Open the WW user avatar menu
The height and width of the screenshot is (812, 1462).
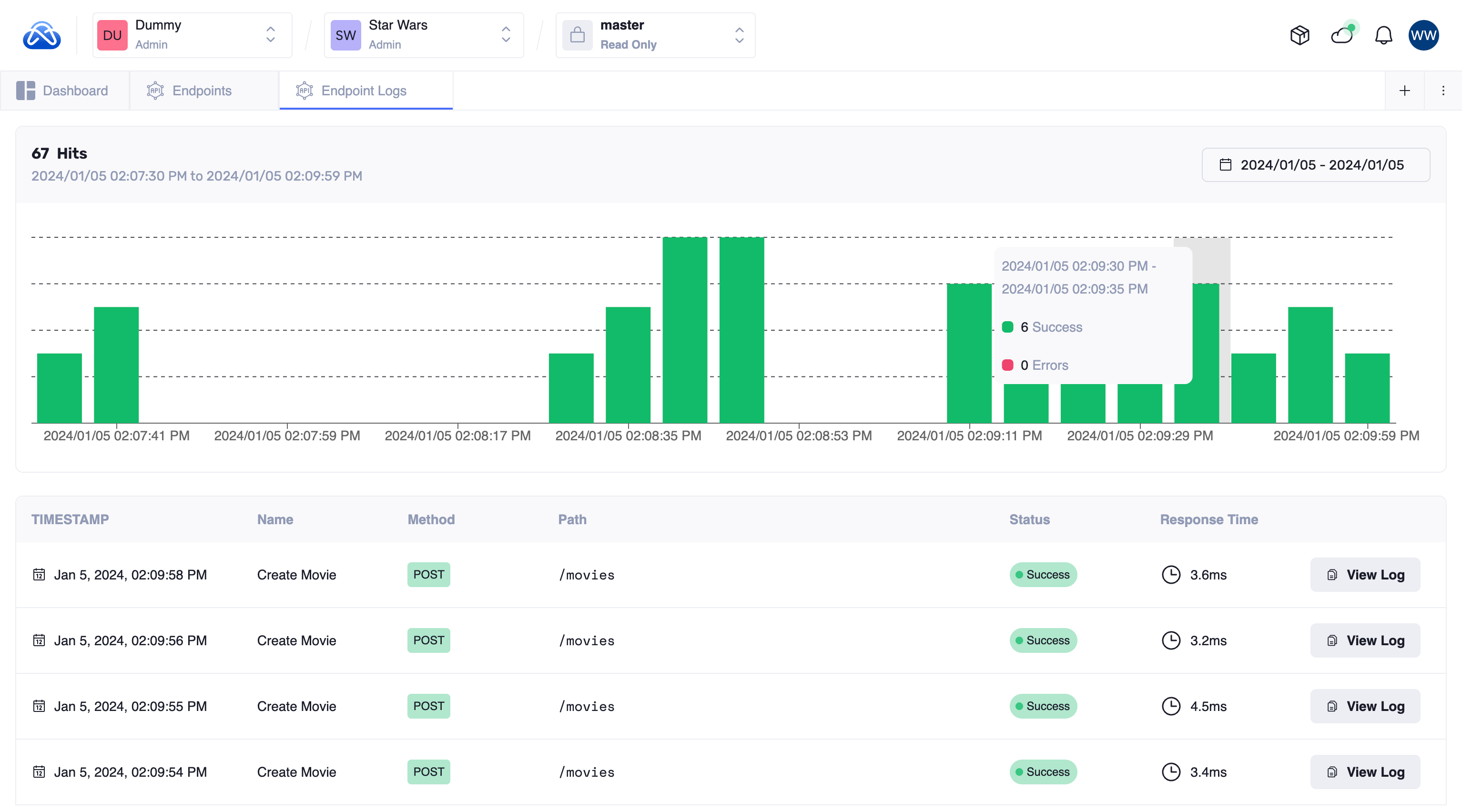[1423, 35]
